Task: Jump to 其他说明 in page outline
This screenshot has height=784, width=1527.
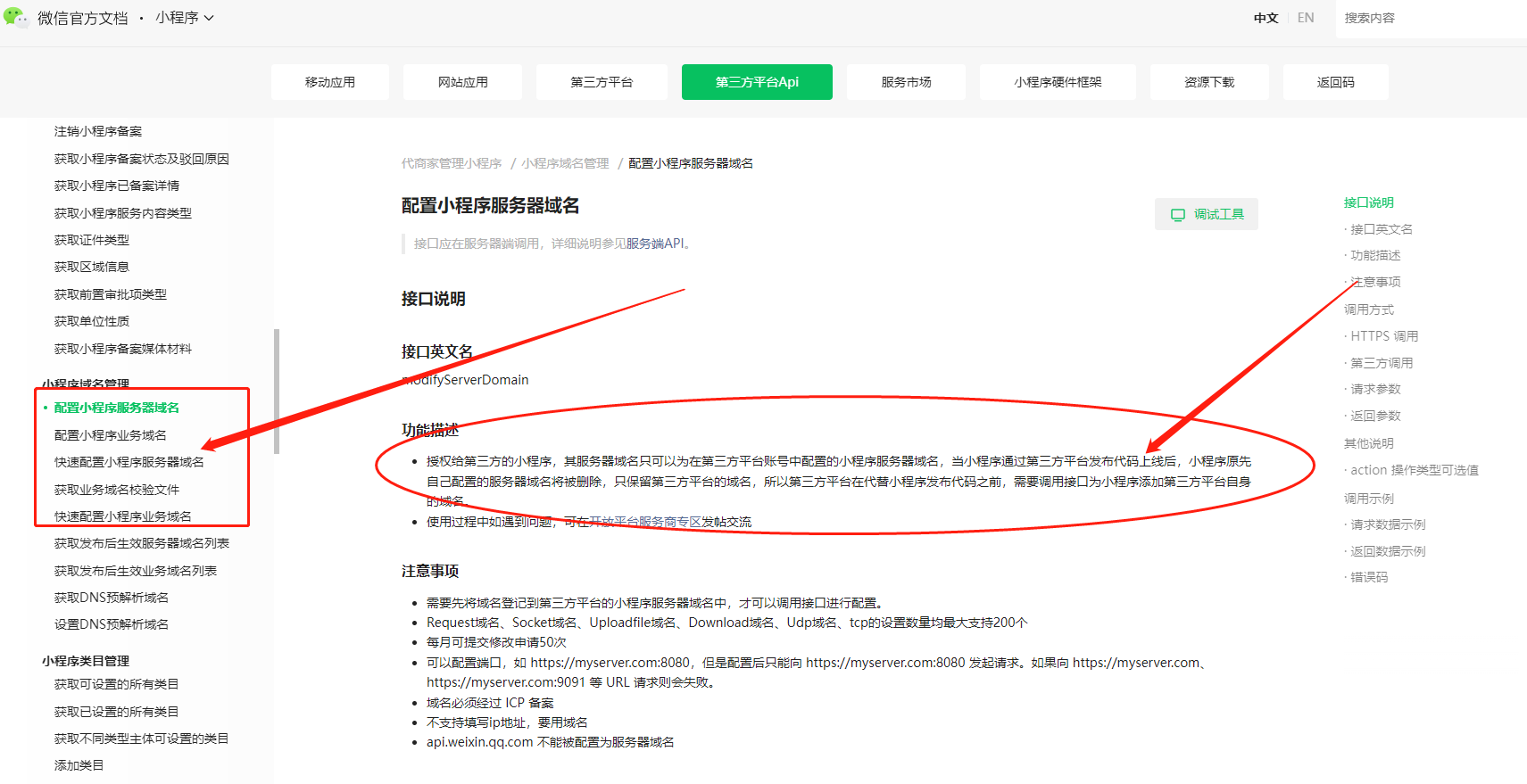Action: (1369, 443)
